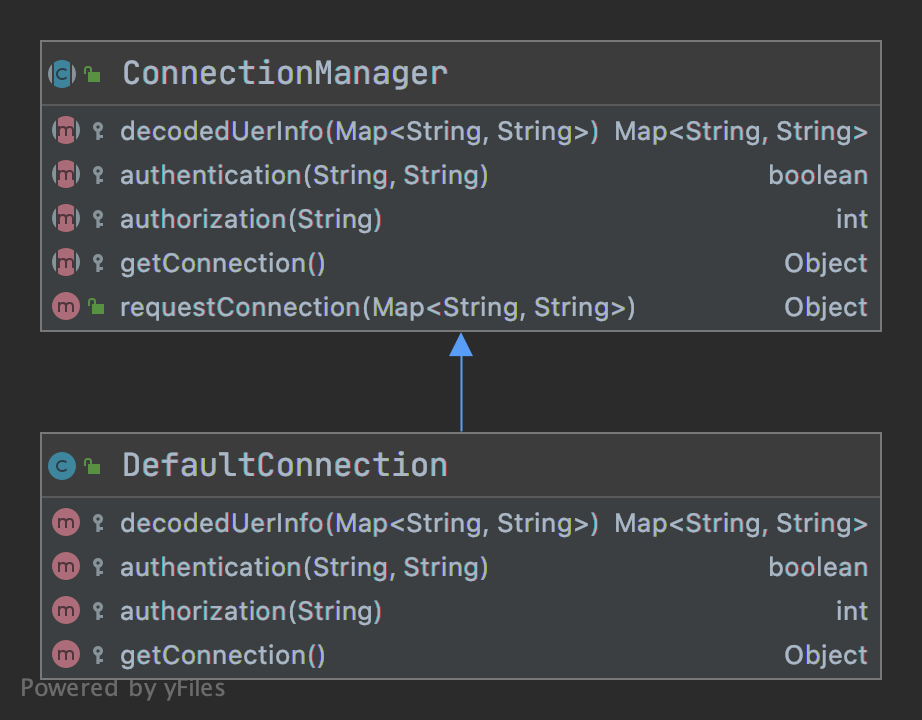The image size is (922, 720).
Task: Click the class icon beside DefaultConnection
Action: tap(62, 466)
